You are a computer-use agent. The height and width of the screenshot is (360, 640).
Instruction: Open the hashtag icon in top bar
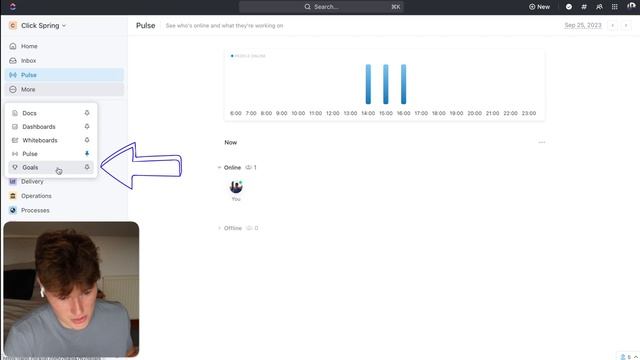[584, 7]
